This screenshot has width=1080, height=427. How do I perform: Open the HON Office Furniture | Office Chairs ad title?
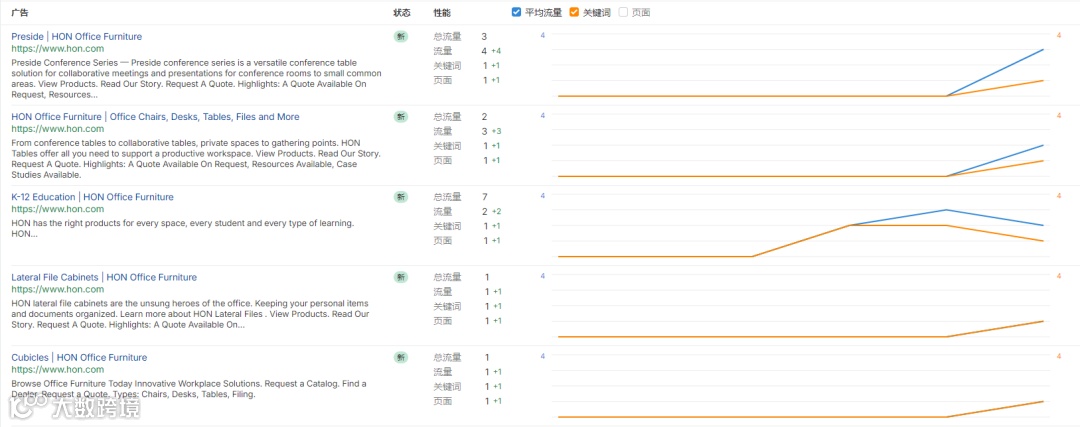(156, 117)
